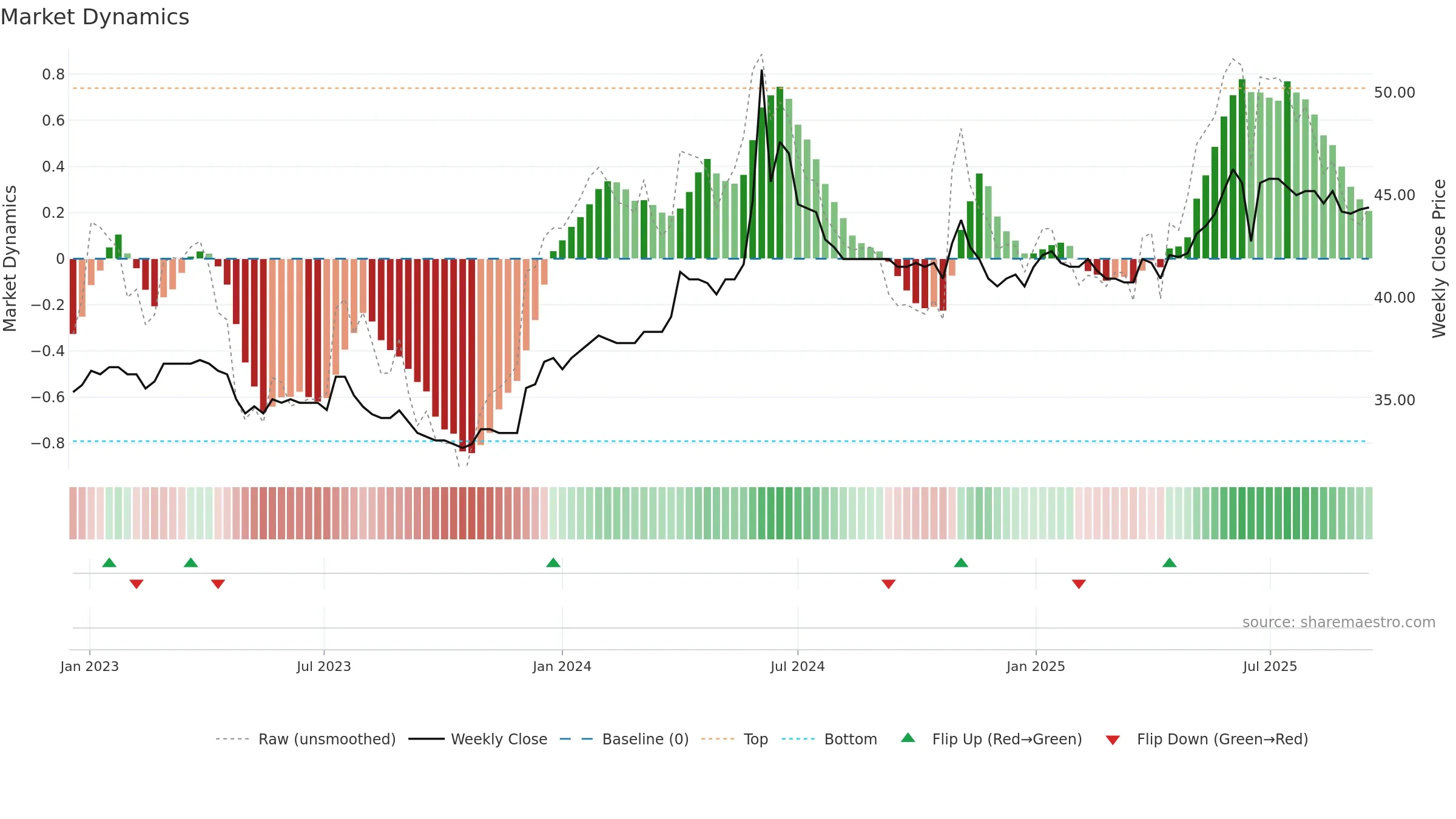Click the Jan 2024 x-axis label

click(562, 666)
